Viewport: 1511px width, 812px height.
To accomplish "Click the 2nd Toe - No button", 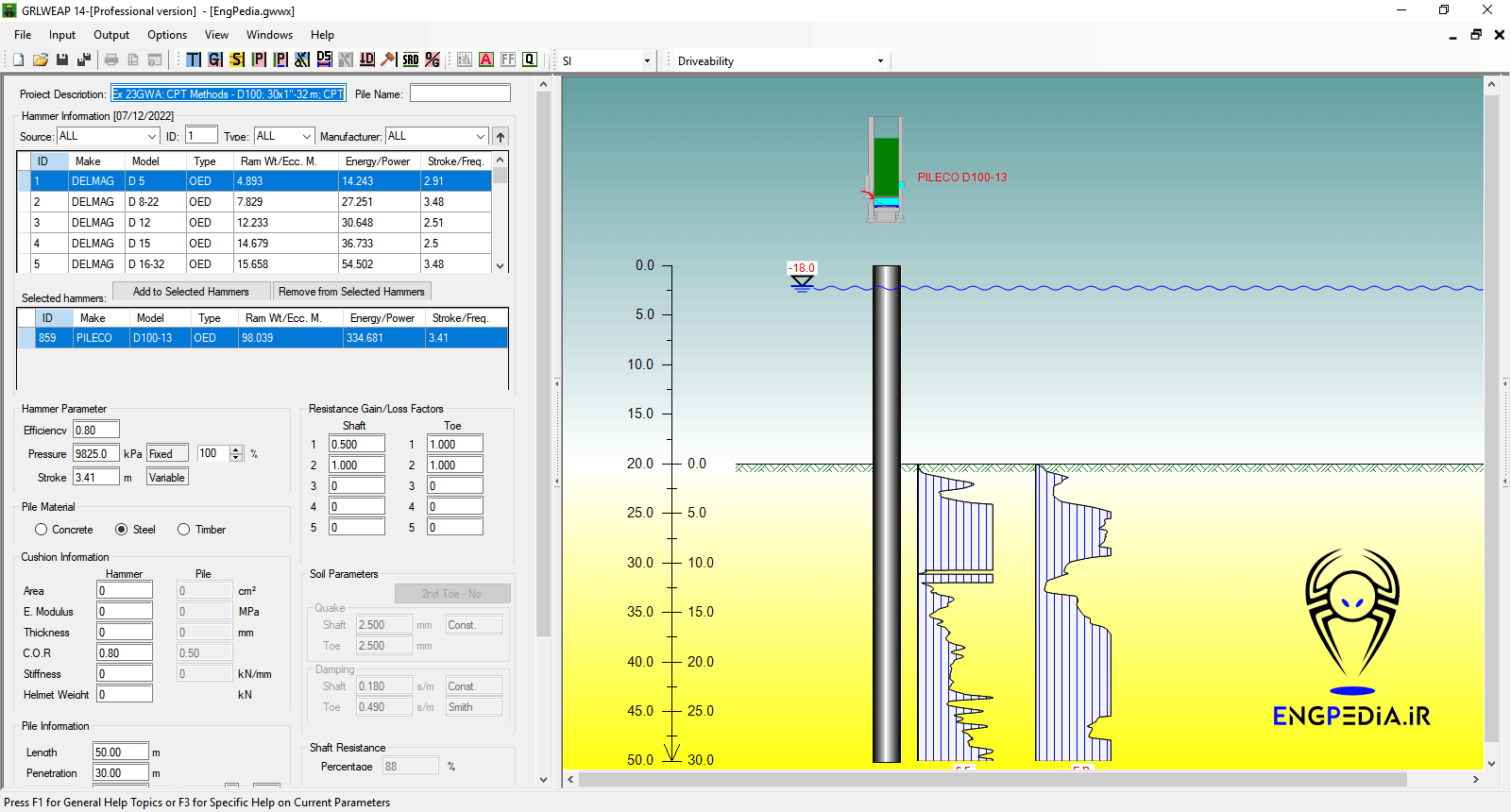I will [452, 594].
